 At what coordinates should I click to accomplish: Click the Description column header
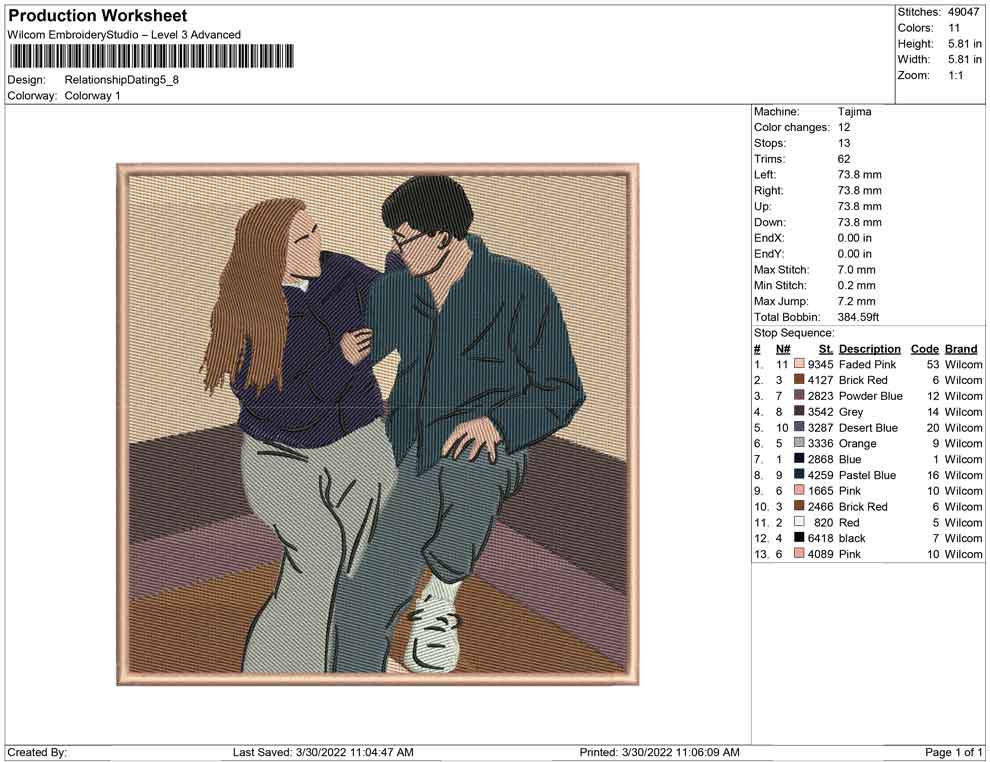pos(869,349)
